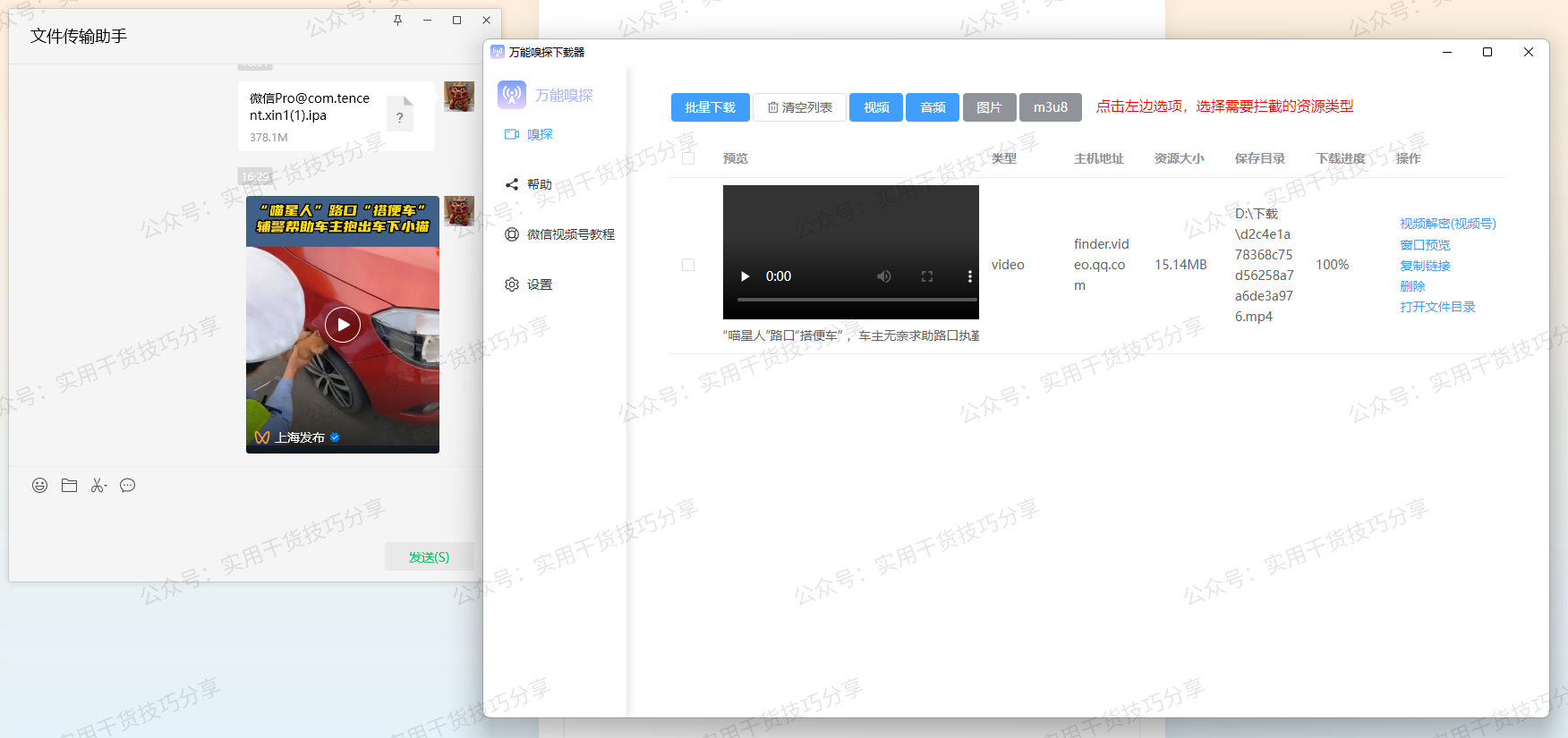This screenshot has width=1568, height=738.
Task: Click the 100% download progress cell
Action: [1332, 265]
